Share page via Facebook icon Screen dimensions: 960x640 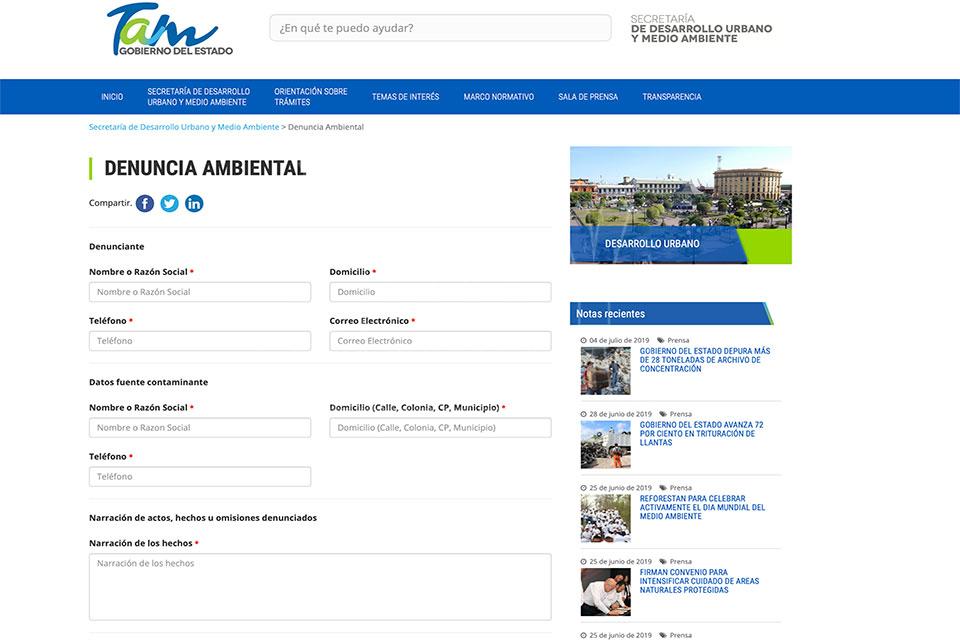[145, 203]
